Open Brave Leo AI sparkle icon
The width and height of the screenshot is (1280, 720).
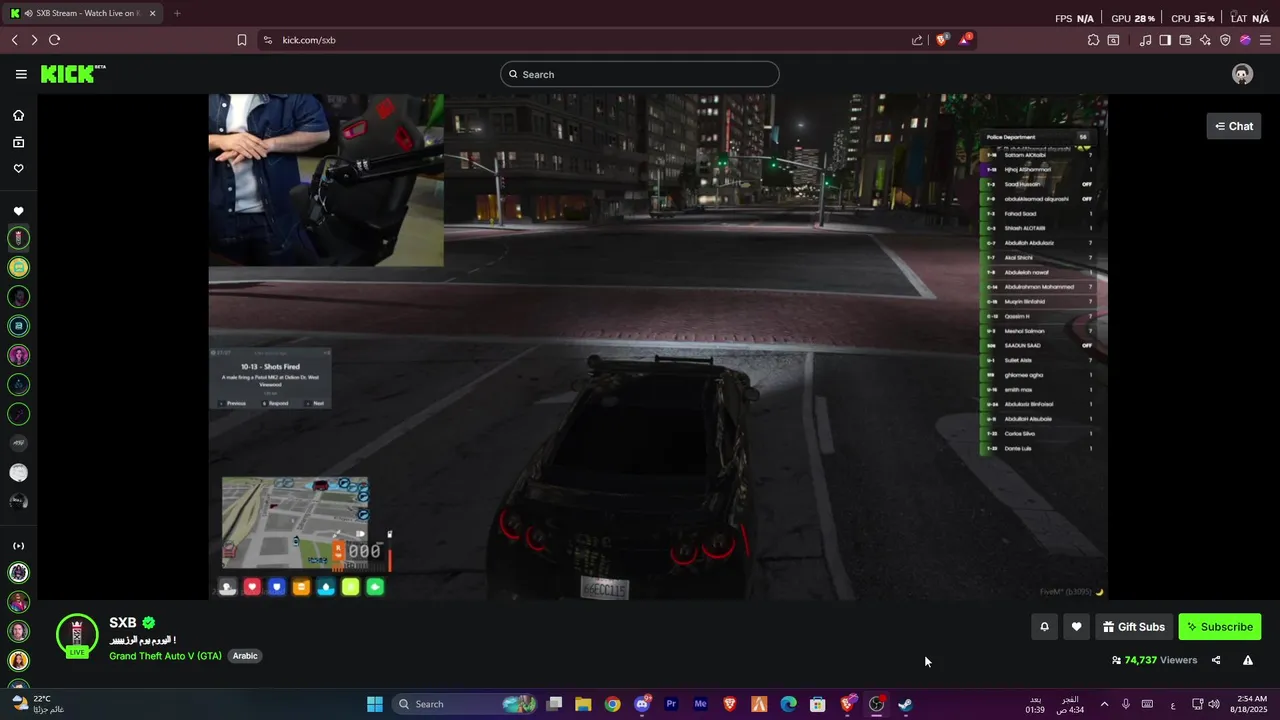[1205, 40]
